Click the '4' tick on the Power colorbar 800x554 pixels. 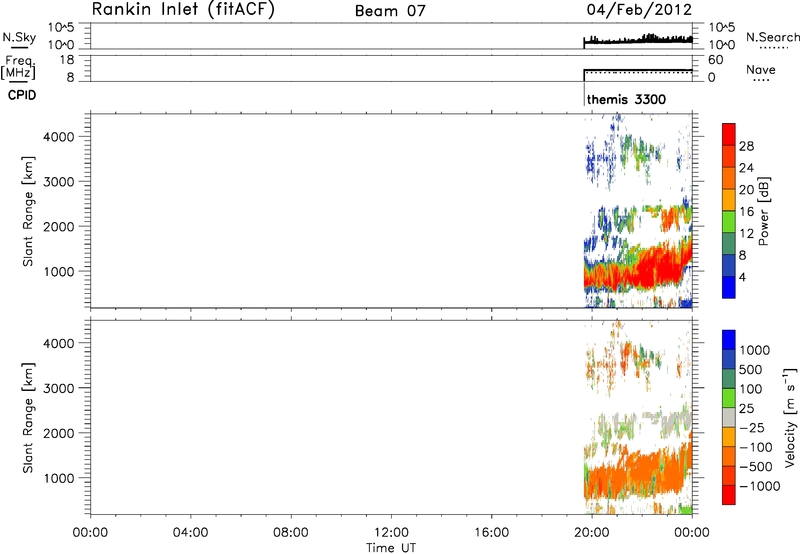click(x=743, y=277)
